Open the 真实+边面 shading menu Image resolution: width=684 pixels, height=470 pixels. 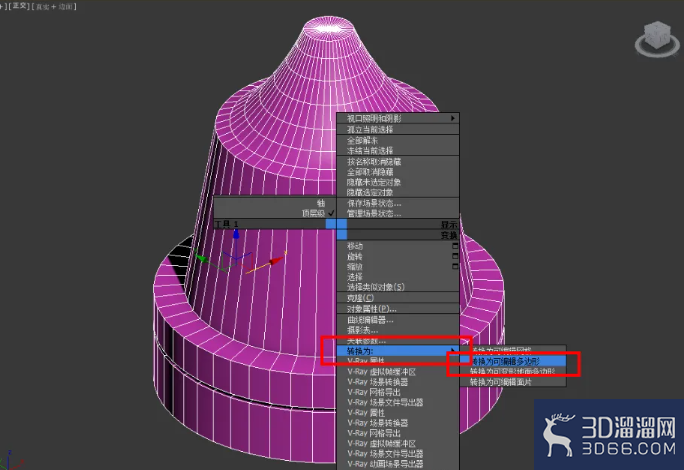[54, 7]
